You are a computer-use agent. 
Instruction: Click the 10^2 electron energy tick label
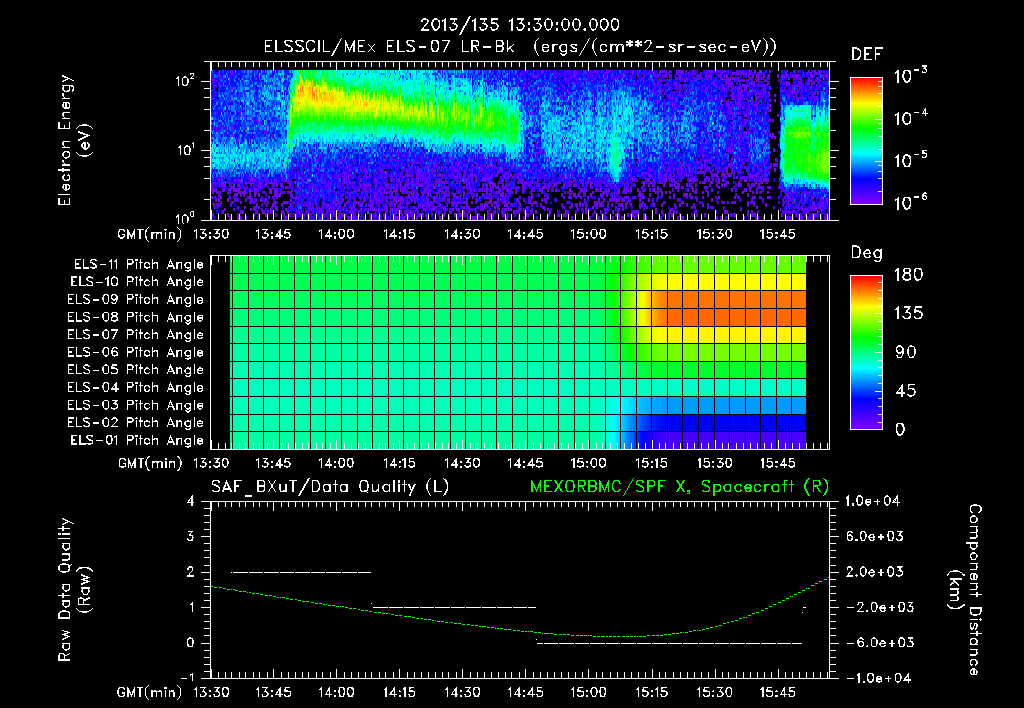185,81
